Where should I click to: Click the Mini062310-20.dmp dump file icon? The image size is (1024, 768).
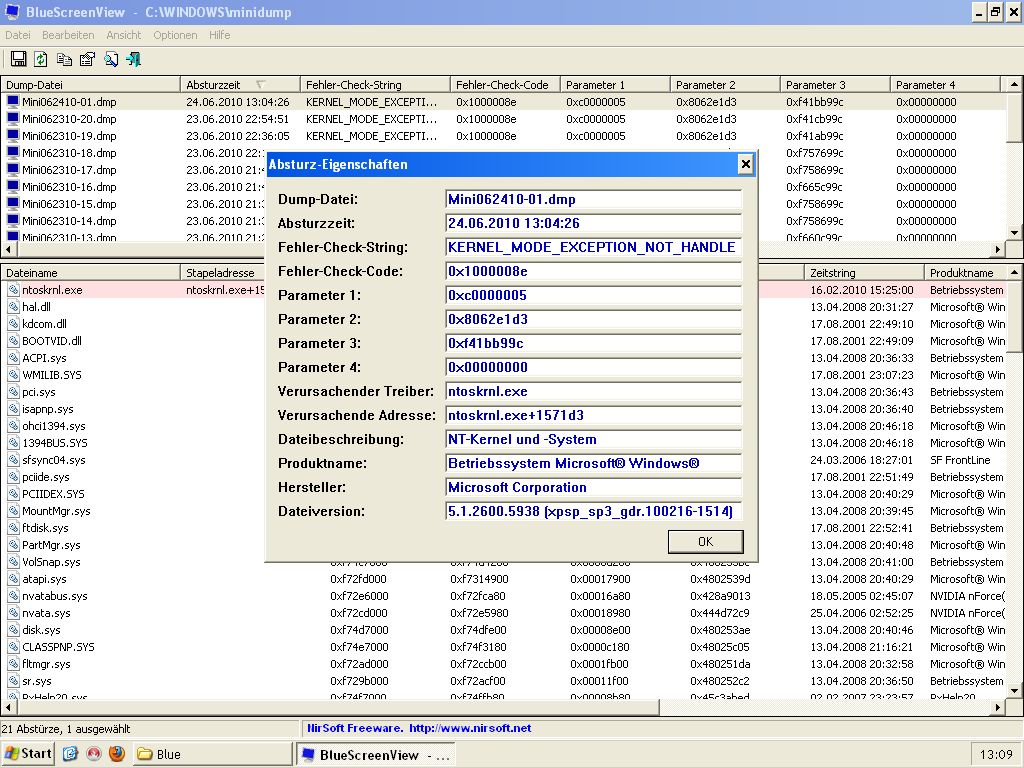point(12,119)
